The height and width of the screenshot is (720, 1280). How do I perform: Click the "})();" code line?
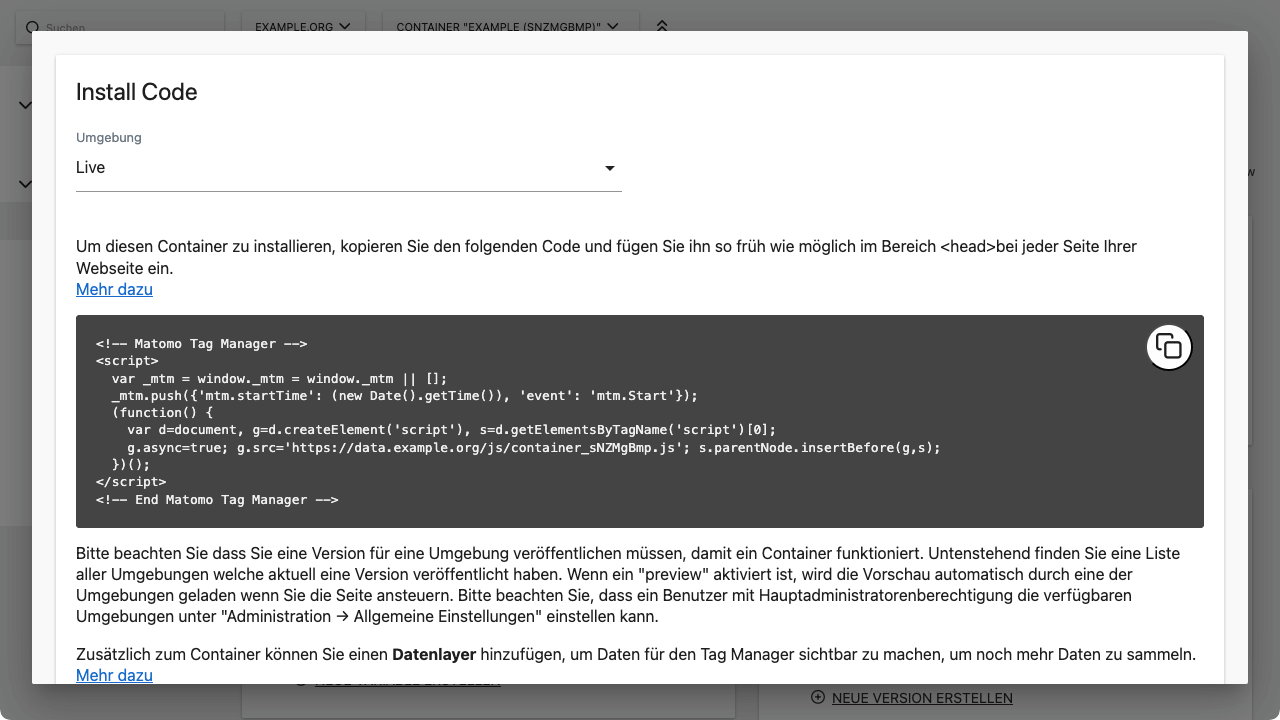pos(131,465)
